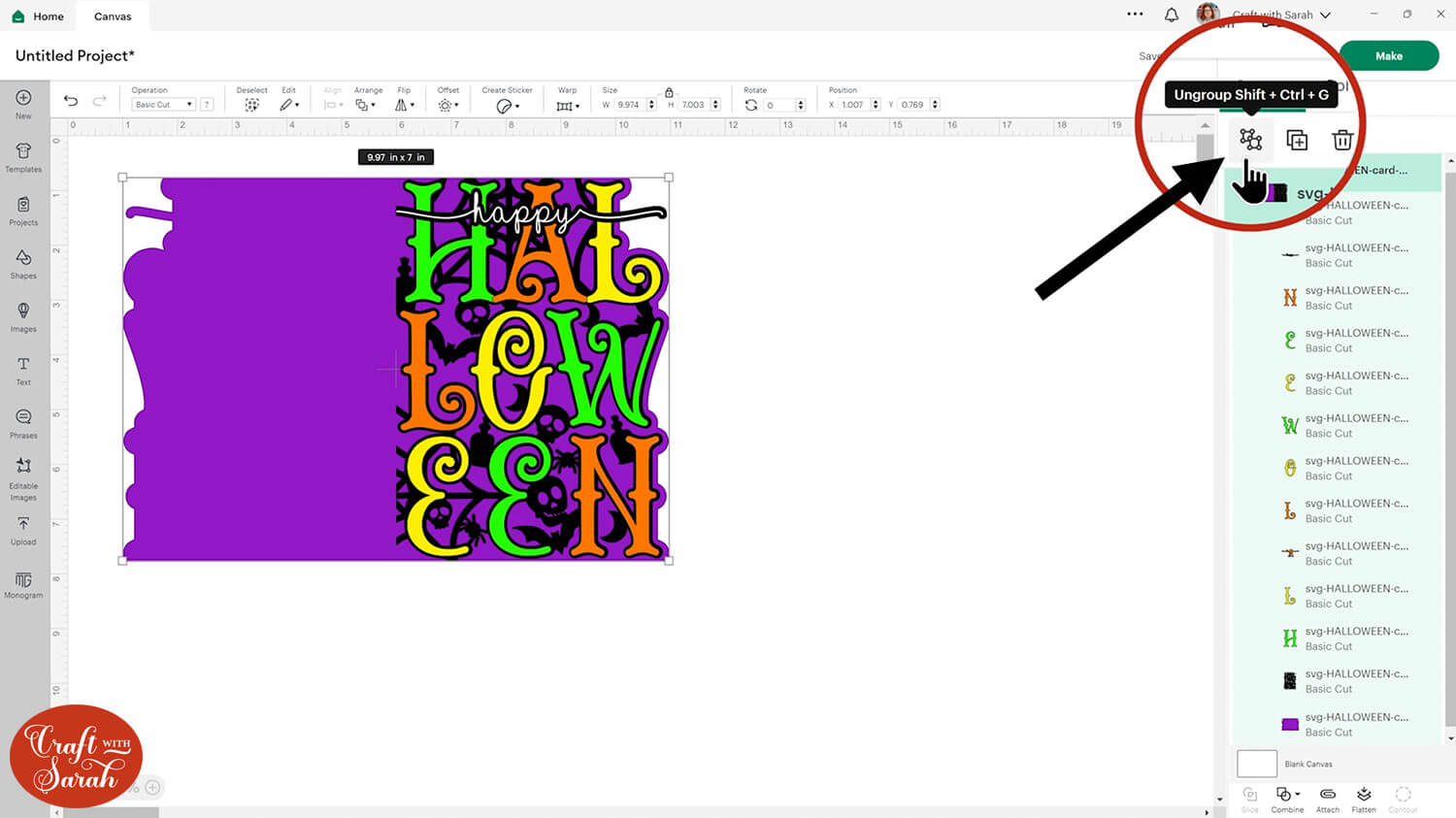Screen dimensions: 1456x818
Task: Open the Templates panel
Action: 23,156
